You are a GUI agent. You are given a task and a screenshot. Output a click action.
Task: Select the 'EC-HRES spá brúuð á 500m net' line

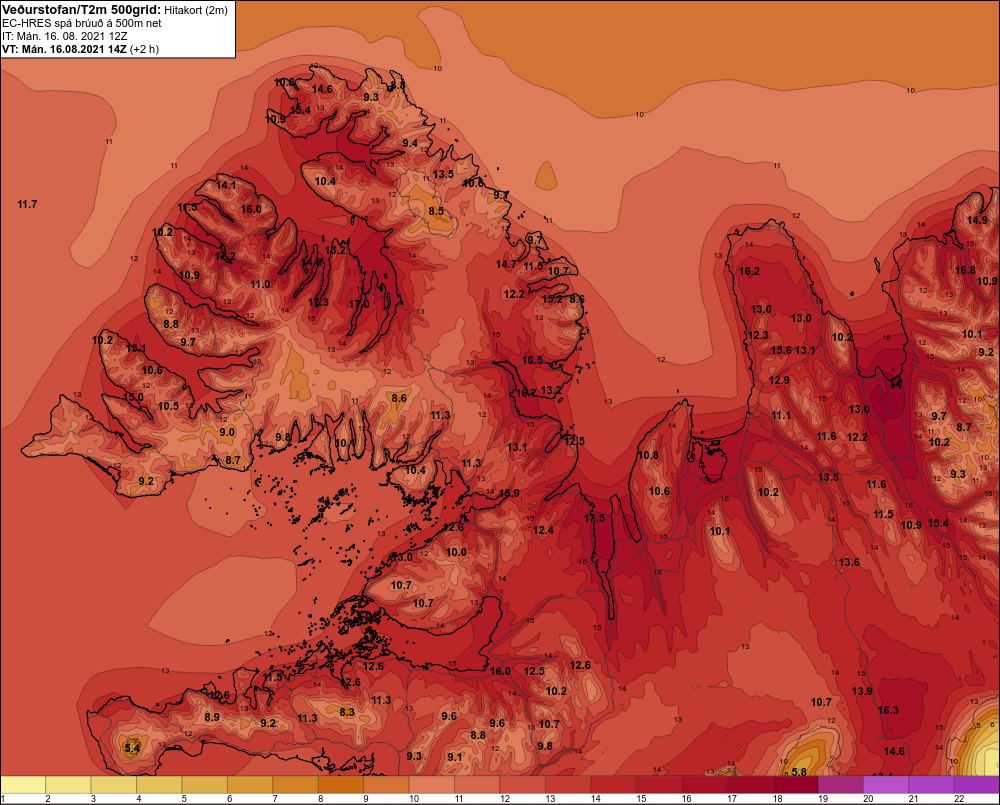tap(82, 23)
